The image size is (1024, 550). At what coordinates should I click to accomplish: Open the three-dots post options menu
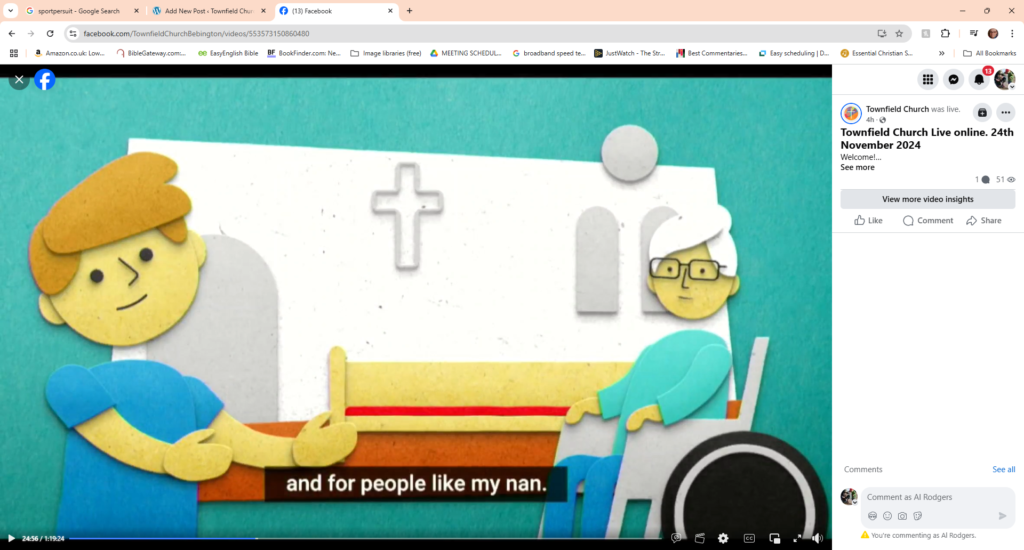[1006, 112]
